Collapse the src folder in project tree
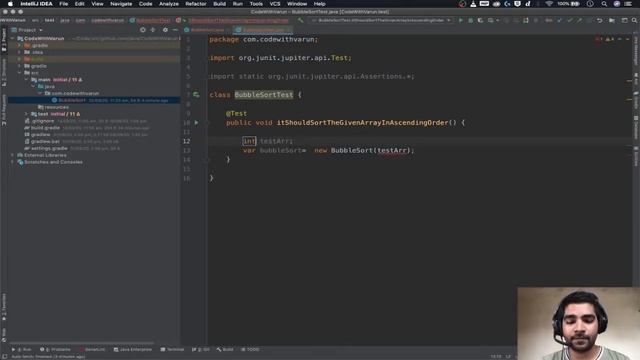640x360 pixels. [19, 73]
